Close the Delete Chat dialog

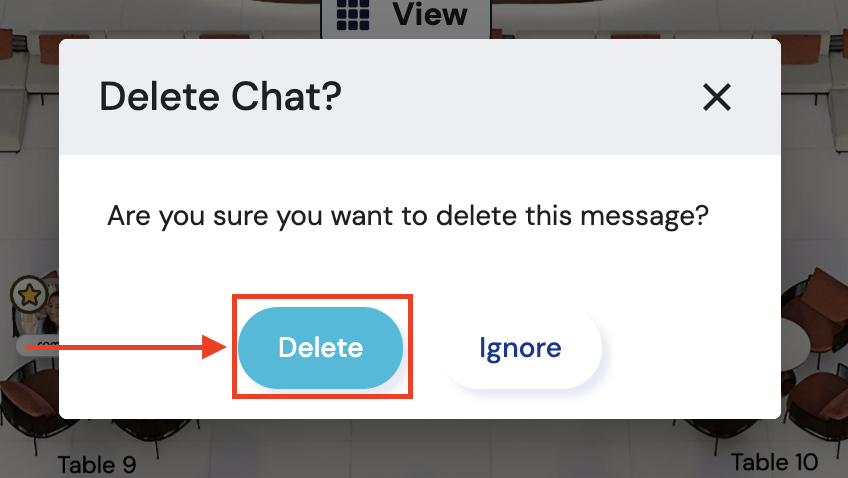[x=717, y=97]
